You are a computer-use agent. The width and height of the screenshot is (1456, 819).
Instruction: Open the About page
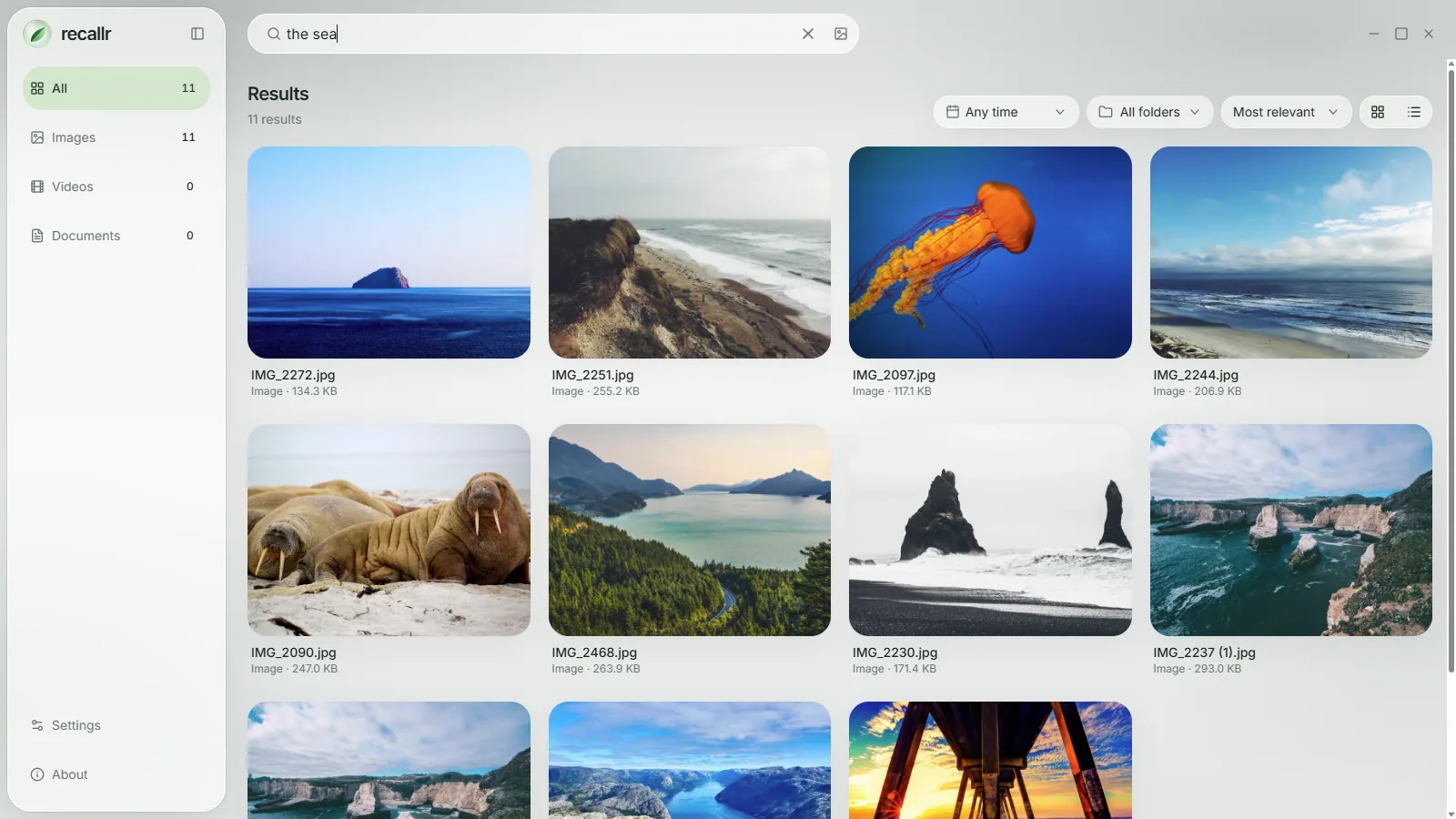116,774
